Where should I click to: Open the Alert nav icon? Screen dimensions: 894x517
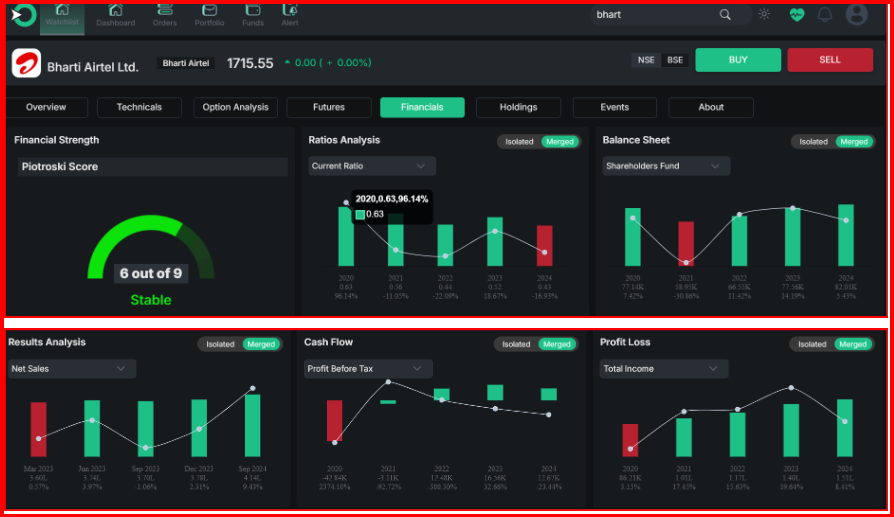click(290, 9)
